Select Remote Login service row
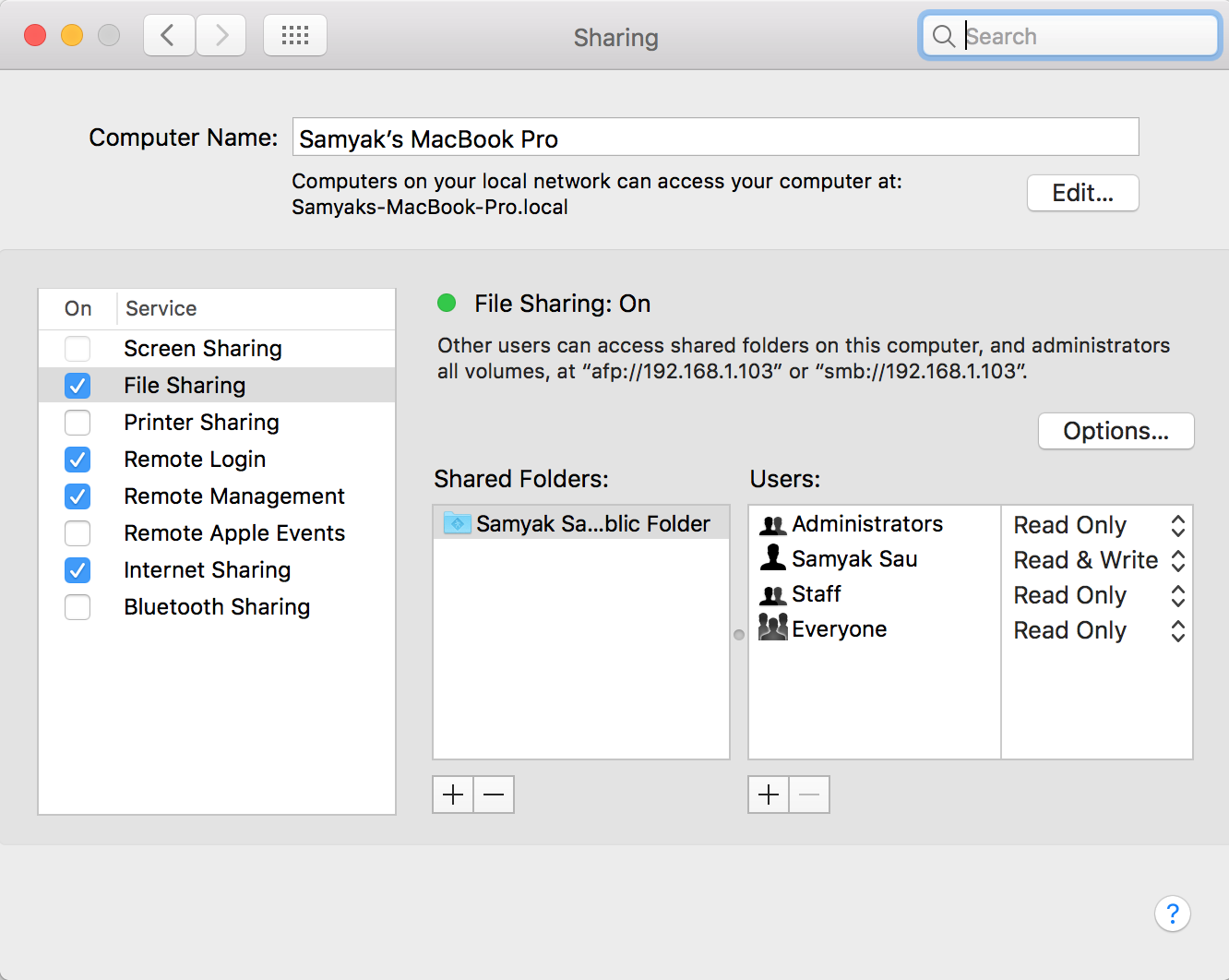This screenshot has width=1229, height=980. click(x=195, y=460)
